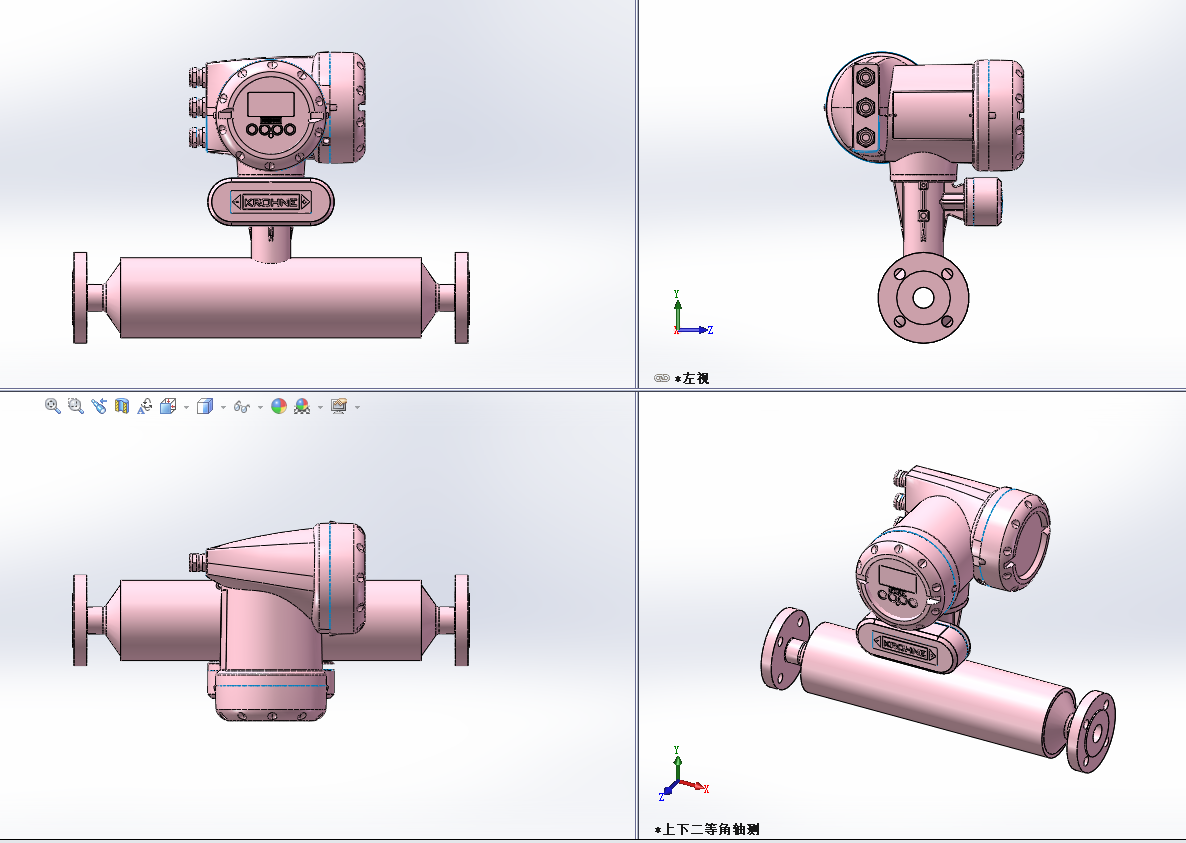The image size is (1186, 843).
Task: Click the Hide/Show Items glasses icon
Action: click(241, 407)
